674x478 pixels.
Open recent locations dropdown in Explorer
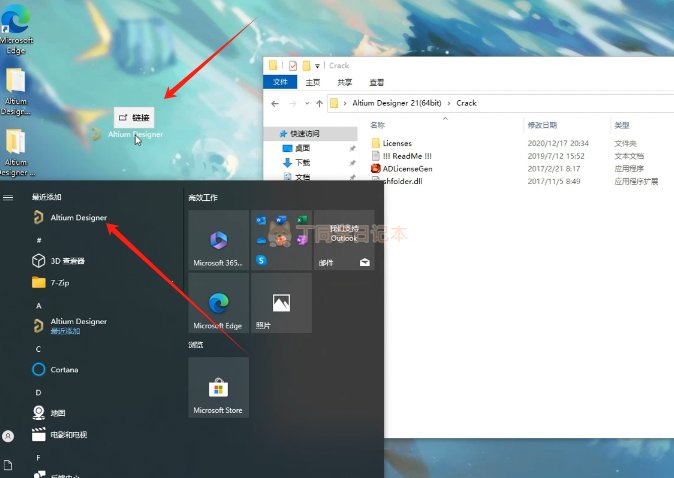pyautogui.click(x=307, y=104)
